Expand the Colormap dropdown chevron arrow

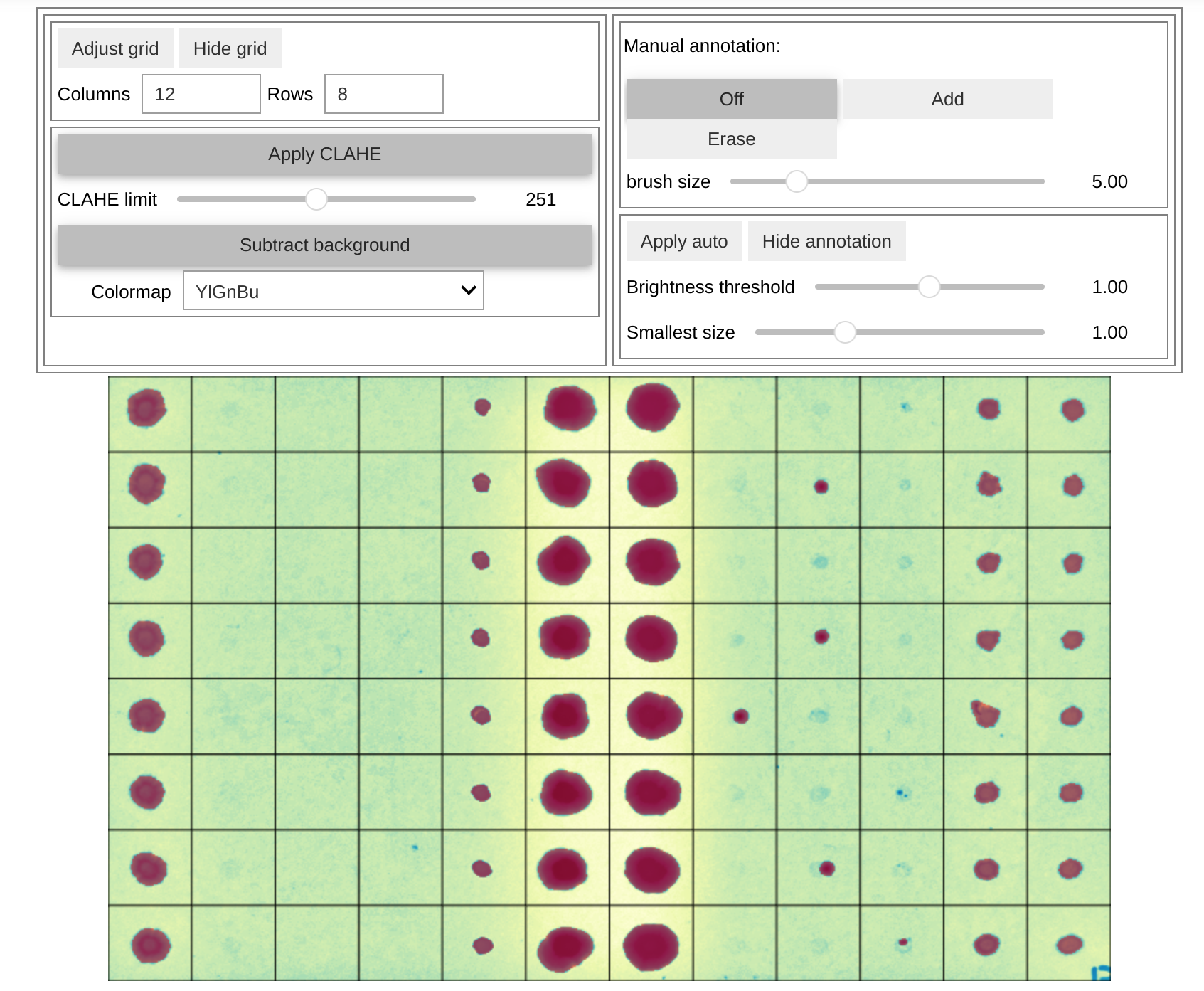click(x=468, y=290)
